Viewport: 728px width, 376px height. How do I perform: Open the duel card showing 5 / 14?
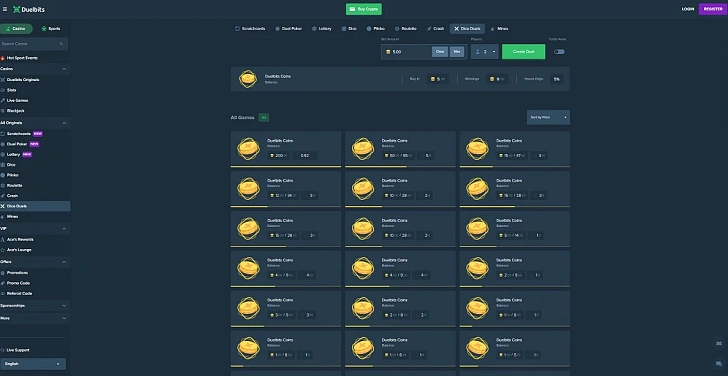click(x=514, y=229)
